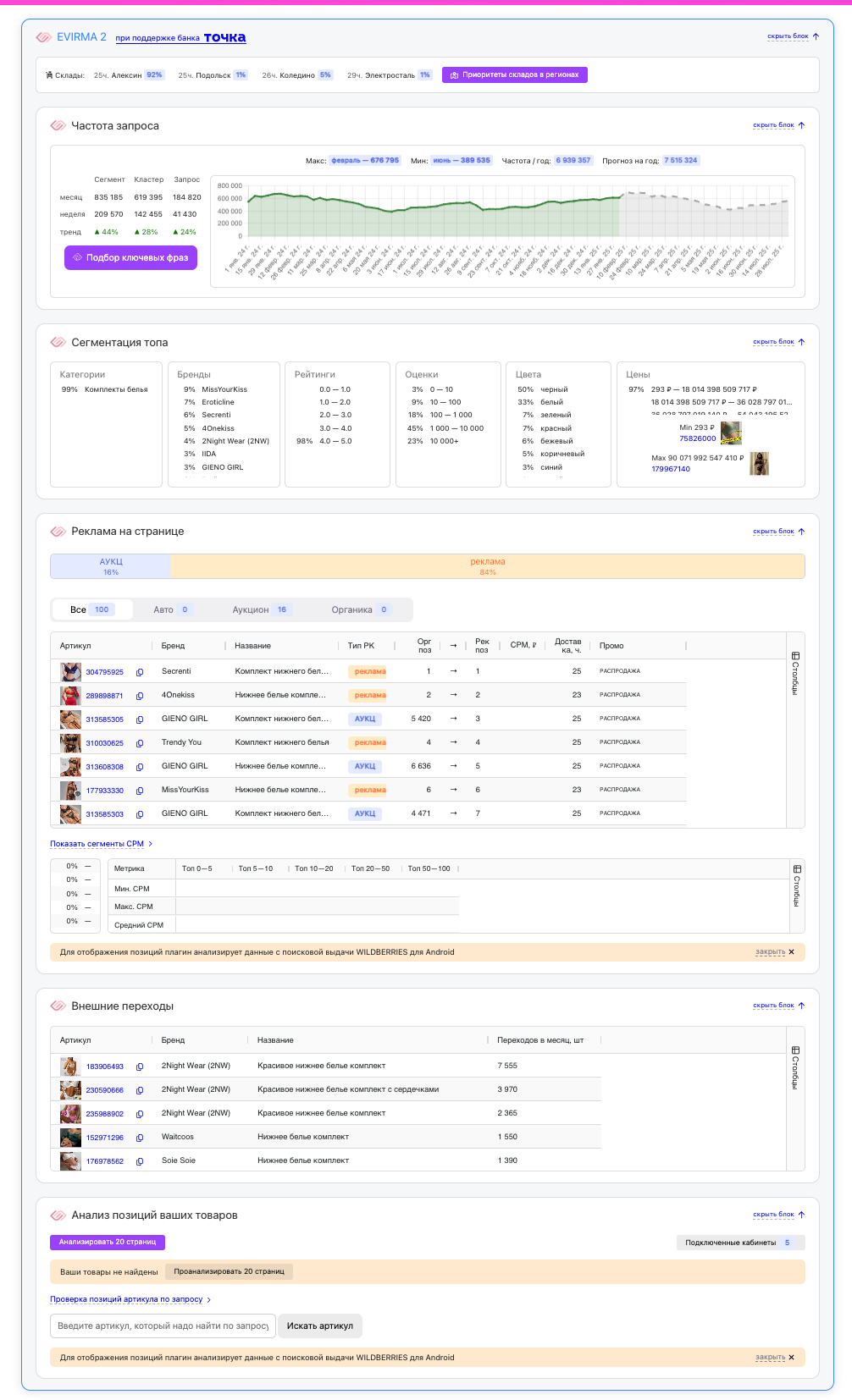Copy article 310030625 with copy icon
This screenshot has height=1400, width=852.
140,743
